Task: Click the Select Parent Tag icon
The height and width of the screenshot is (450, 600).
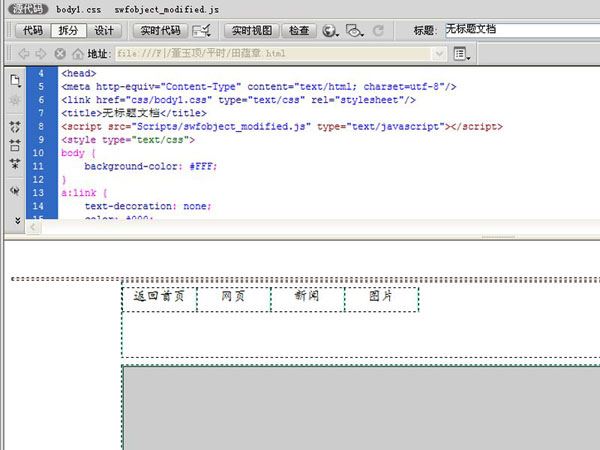Action: click(15, 188)
